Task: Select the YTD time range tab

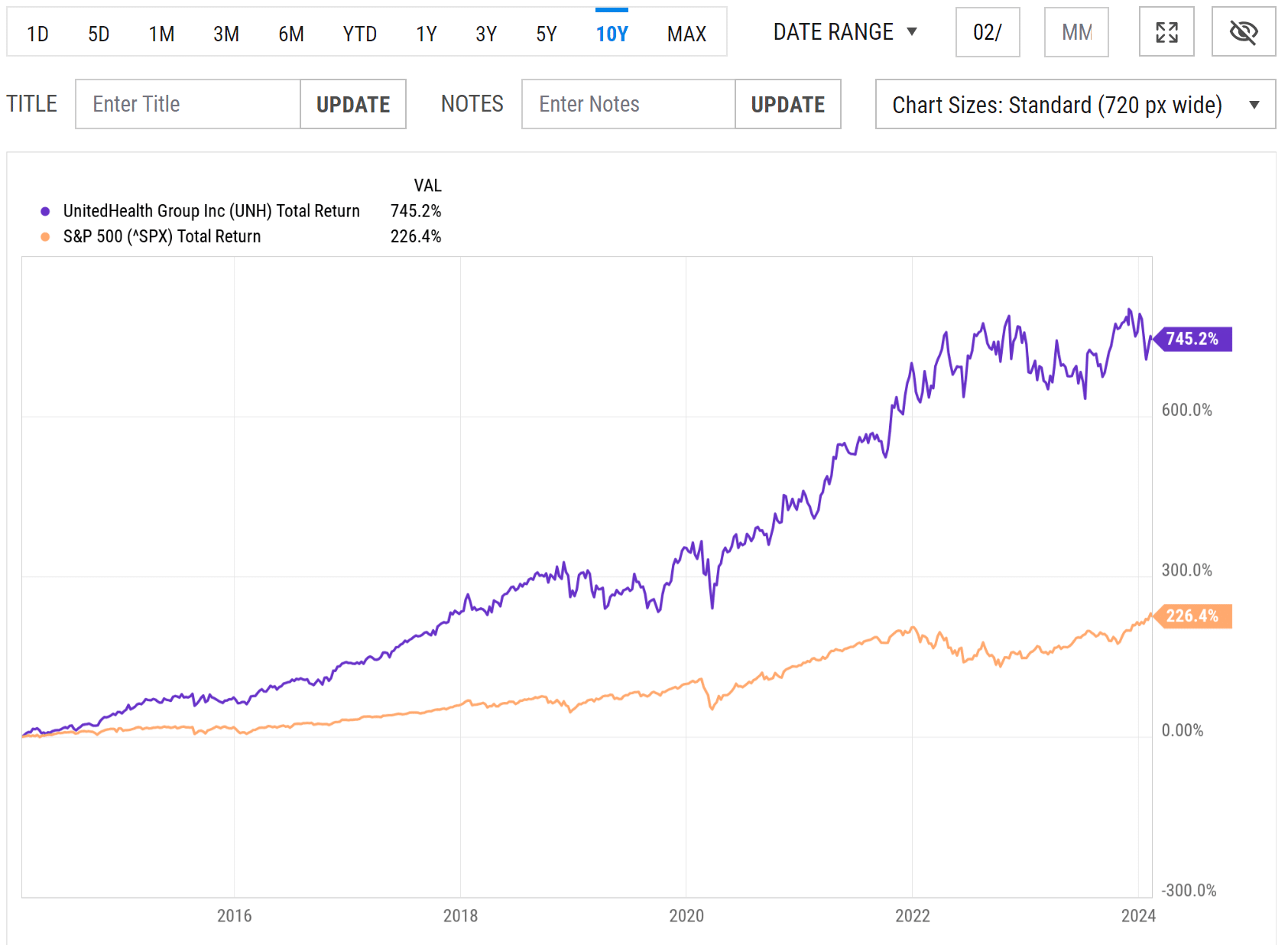Action: pos(360,34)
